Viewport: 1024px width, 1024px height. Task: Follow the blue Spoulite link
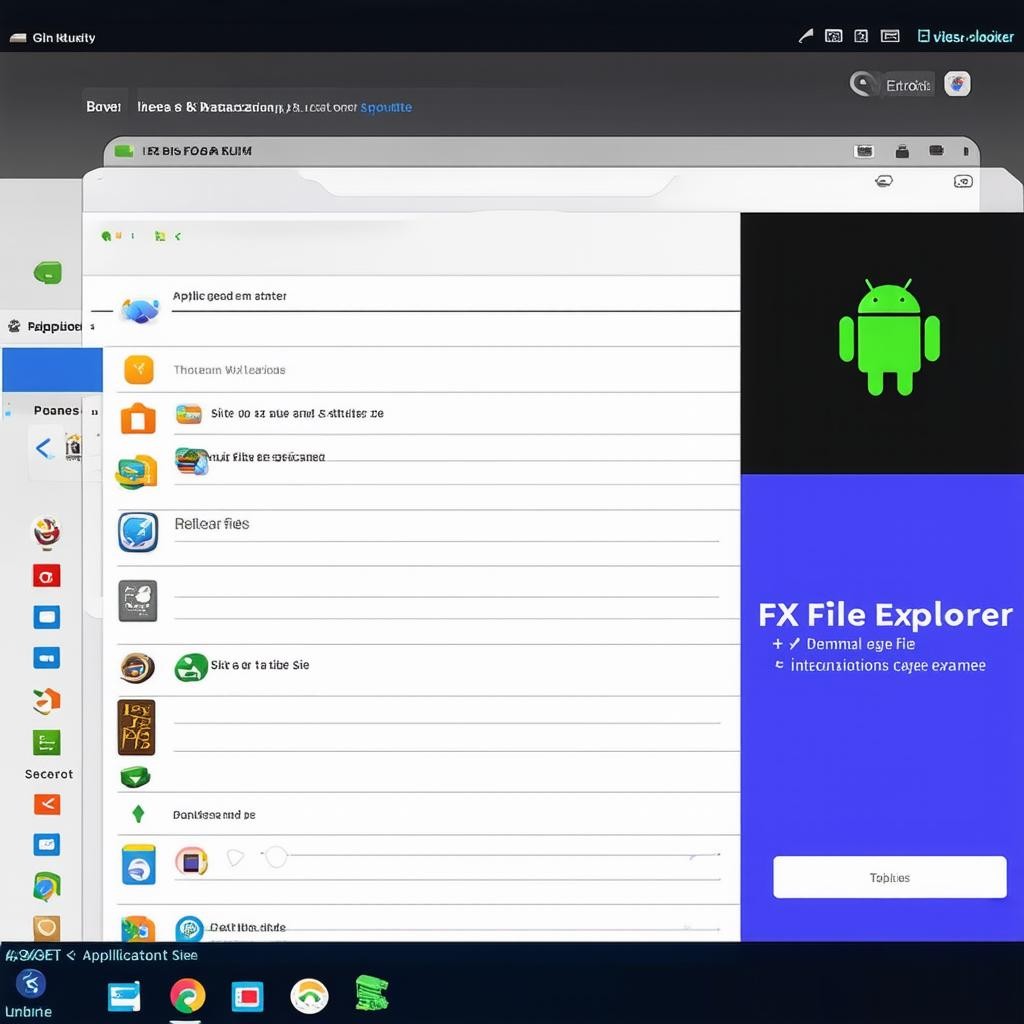click(386, 108)
